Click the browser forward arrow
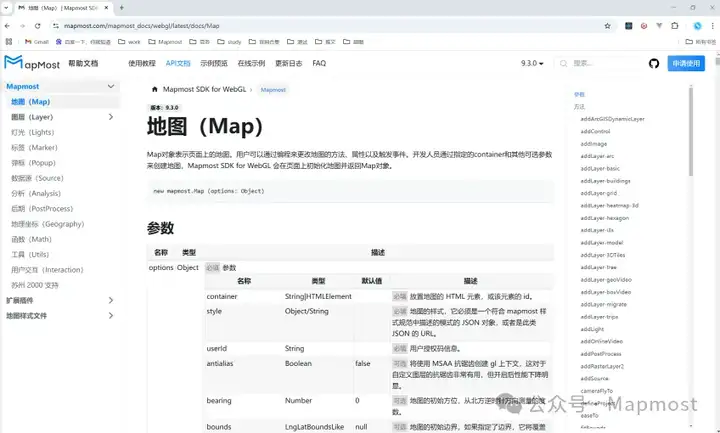 [x=22, y=26]
